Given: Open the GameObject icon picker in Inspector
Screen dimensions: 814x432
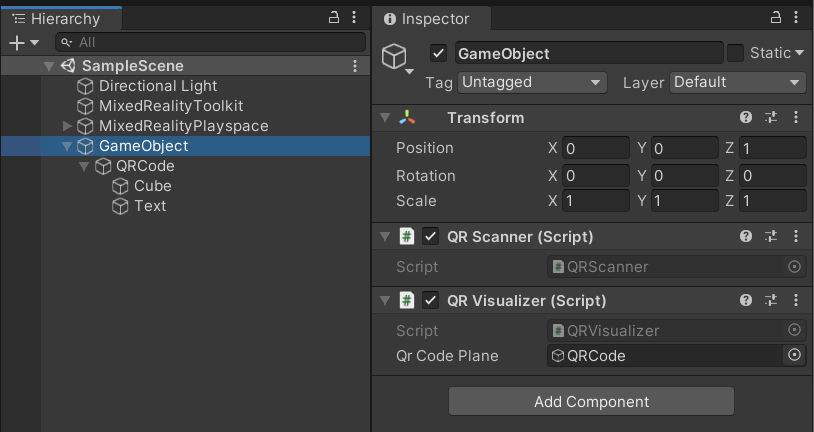Looking at the screenshot, I should (398, 58).
